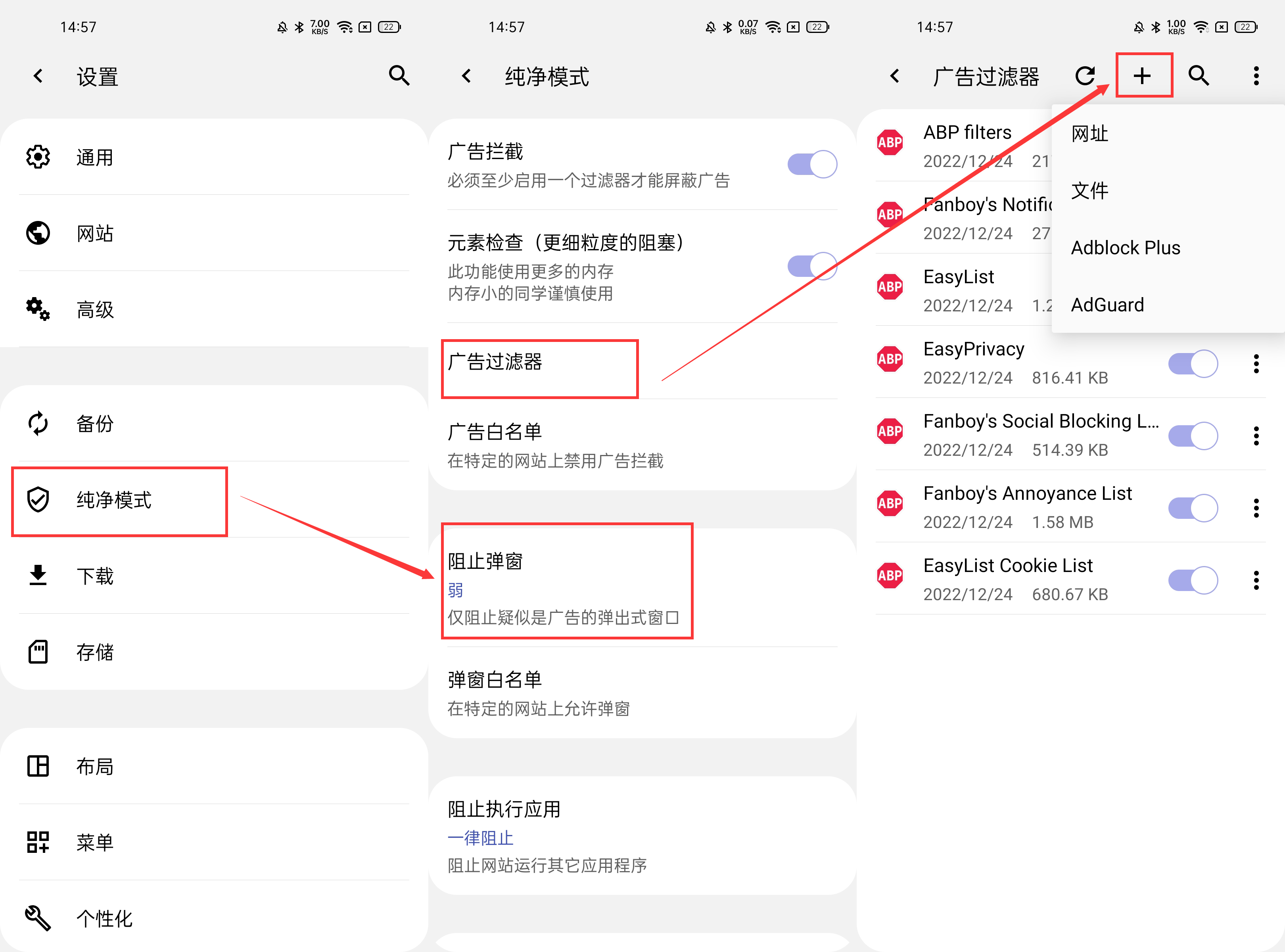
Task: Choose 文件 from the add menu
Action: point(1168,191)
